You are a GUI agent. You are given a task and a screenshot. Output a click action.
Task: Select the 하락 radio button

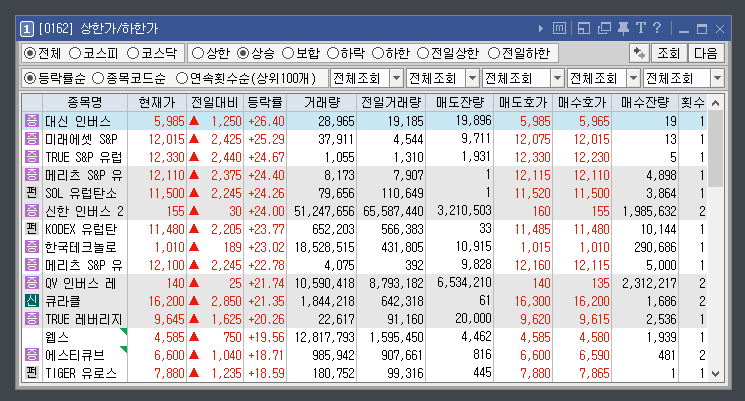coord(333,53)
